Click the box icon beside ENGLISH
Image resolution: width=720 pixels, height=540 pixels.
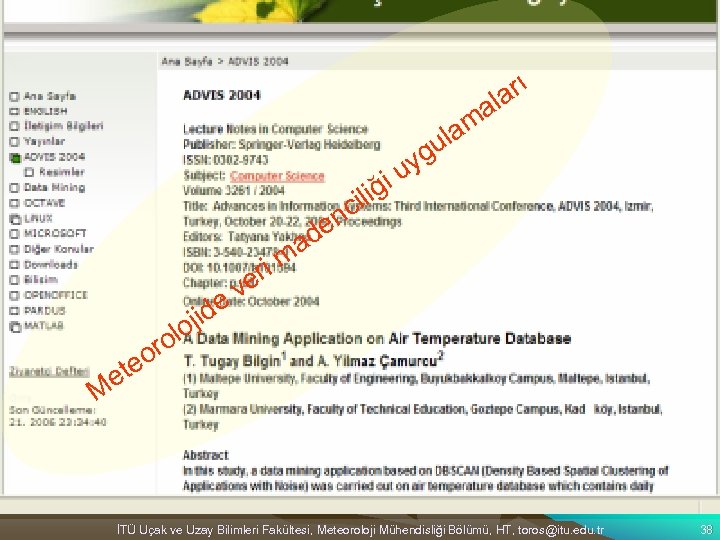tap(14, 112)
